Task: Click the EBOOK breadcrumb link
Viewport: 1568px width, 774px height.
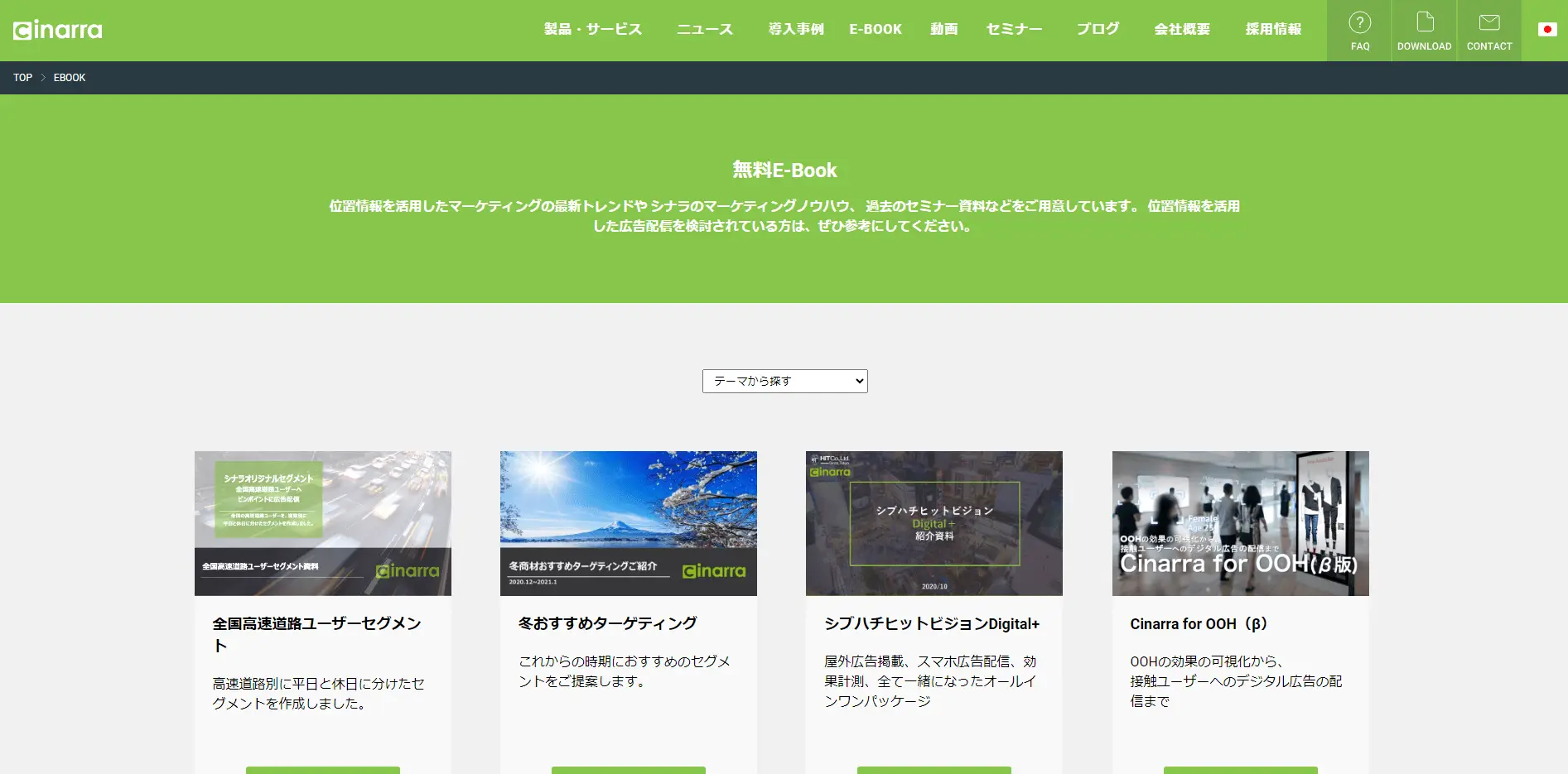Action: point(70,78)
